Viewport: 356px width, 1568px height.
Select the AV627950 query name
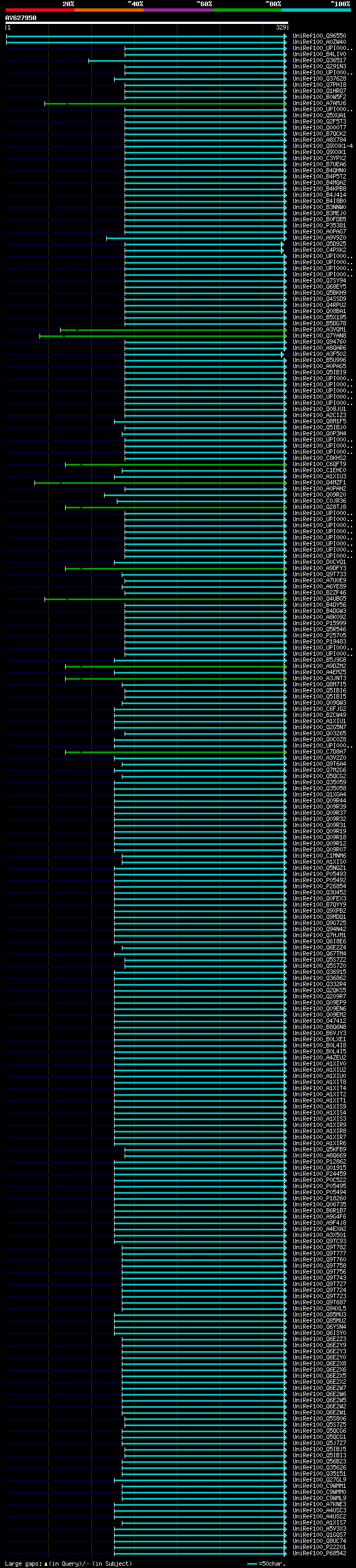21,18
